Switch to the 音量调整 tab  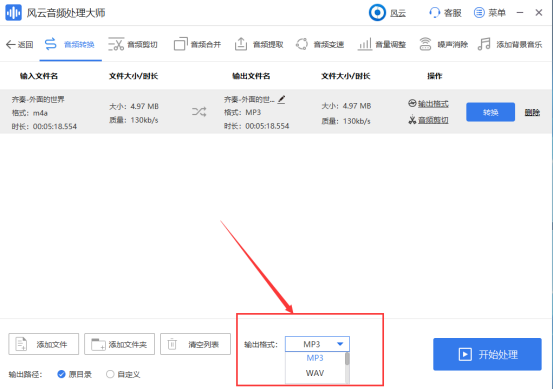click(x=382, y=45)
